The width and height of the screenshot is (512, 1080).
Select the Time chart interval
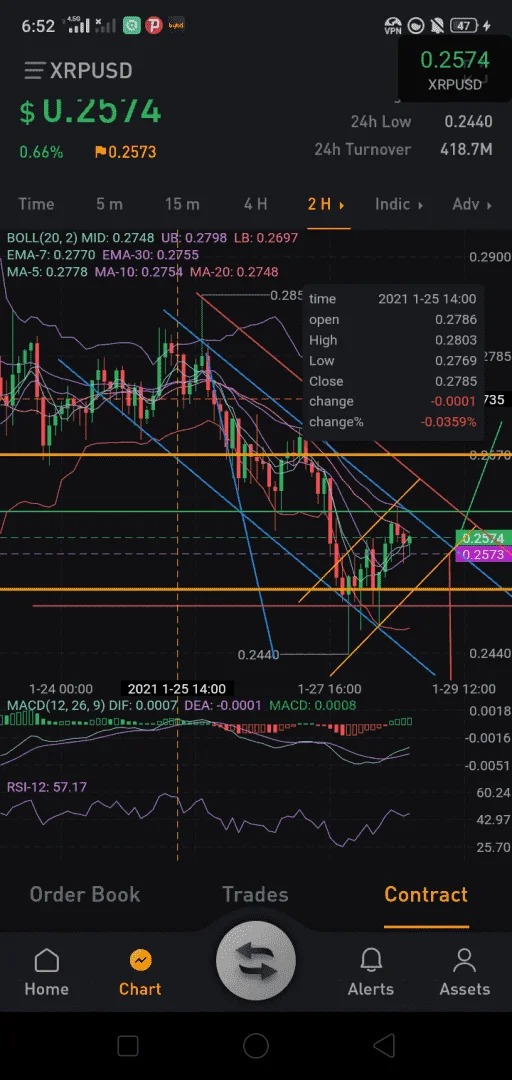point(36,204)
